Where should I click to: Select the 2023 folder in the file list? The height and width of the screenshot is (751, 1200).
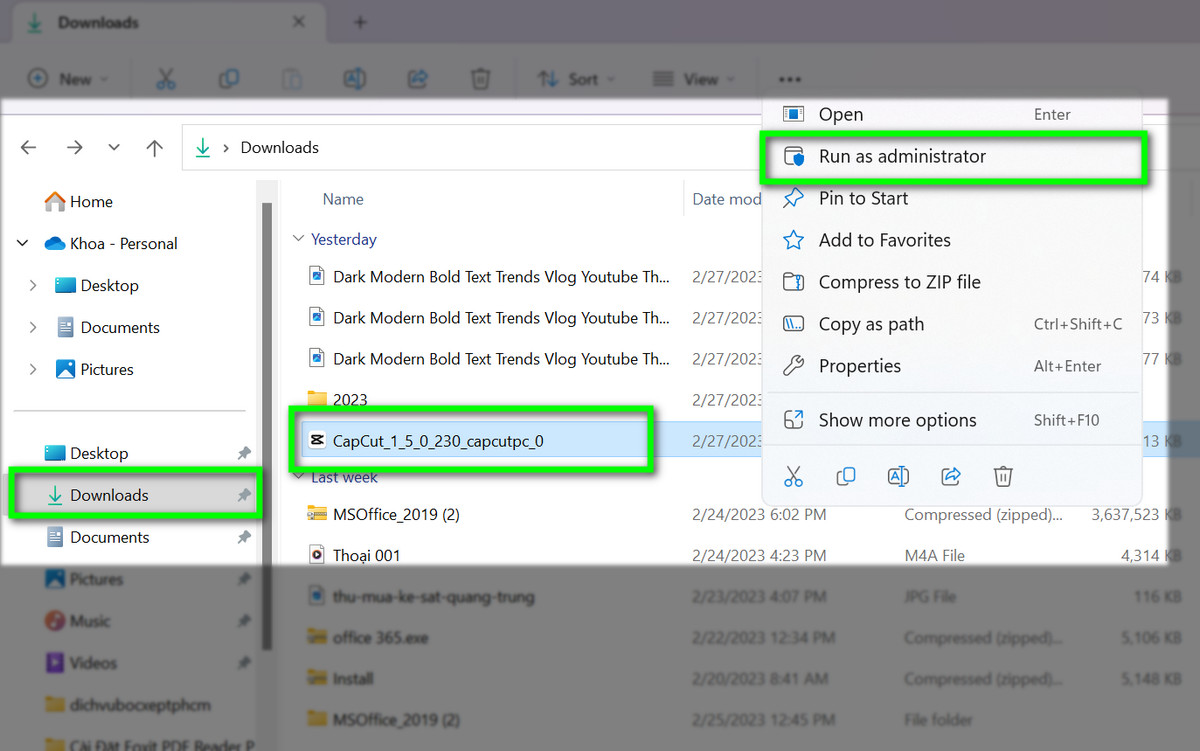[338, 400]
